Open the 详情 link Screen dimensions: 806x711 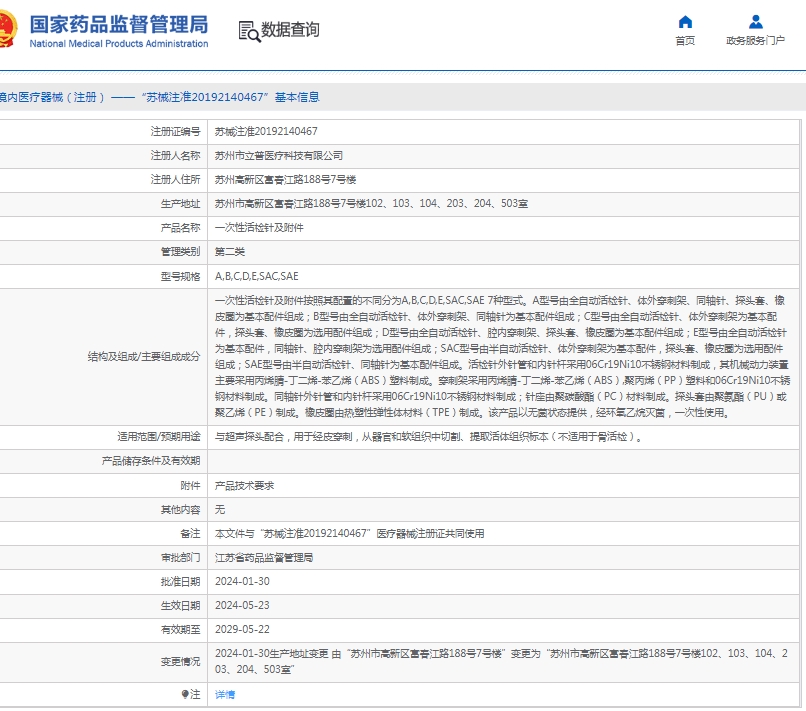click(x=225, y=695)
